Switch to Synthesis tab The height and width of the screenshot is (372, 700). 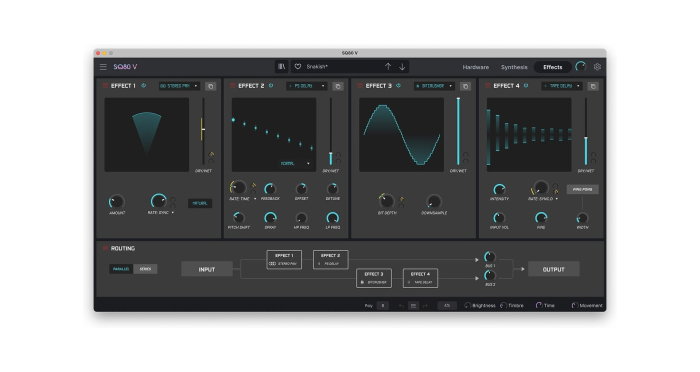pos(514,67)
